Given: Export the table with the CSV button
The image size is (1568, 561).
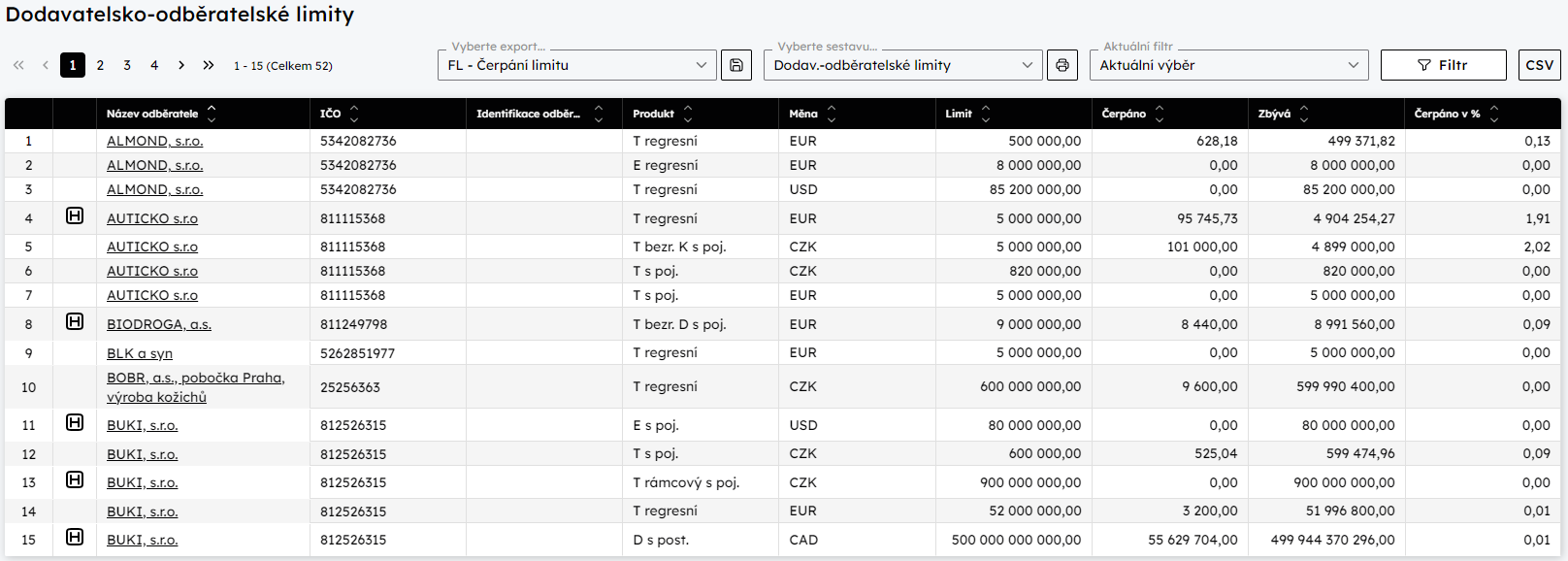Looking at the screenshot, I should (x=1540, y=65).
